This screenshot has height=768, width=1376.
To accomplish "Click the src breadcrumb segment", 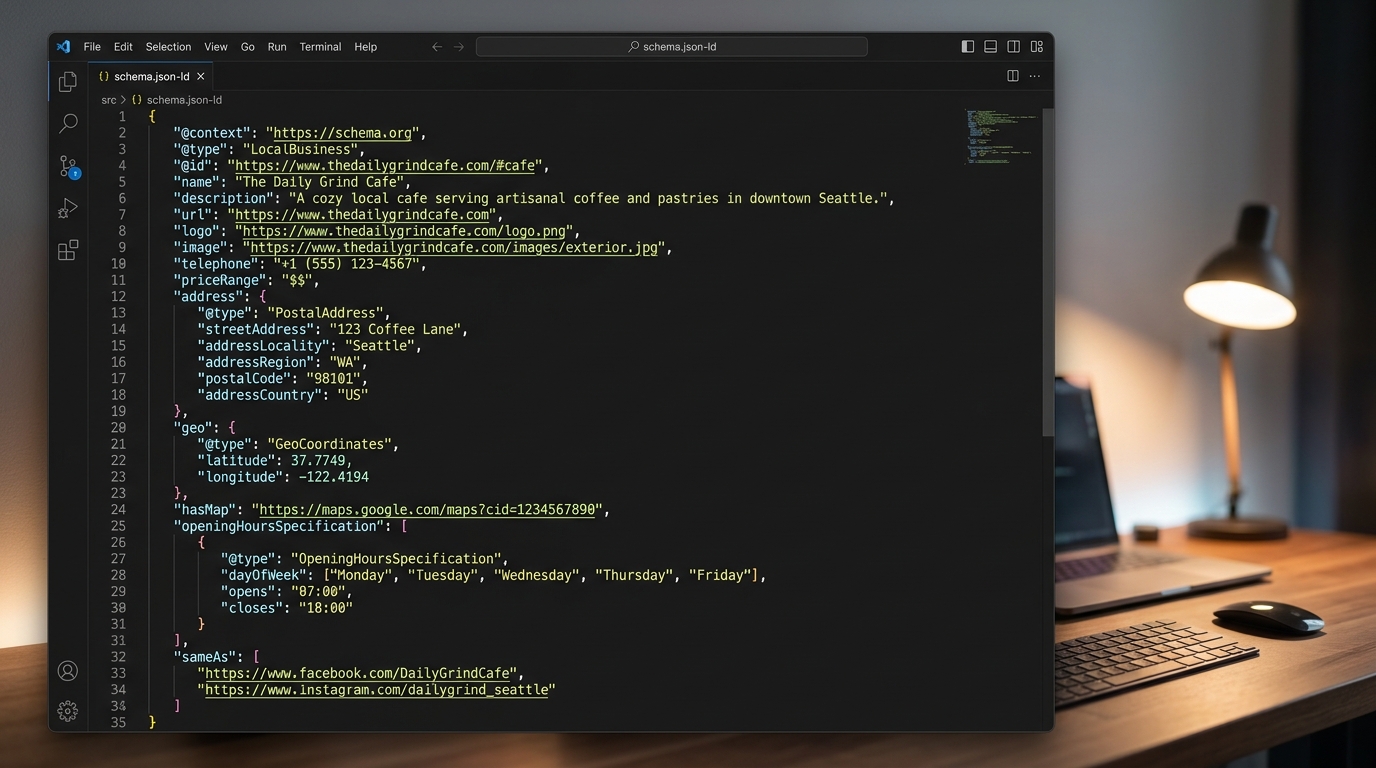I will pos(109,100).
